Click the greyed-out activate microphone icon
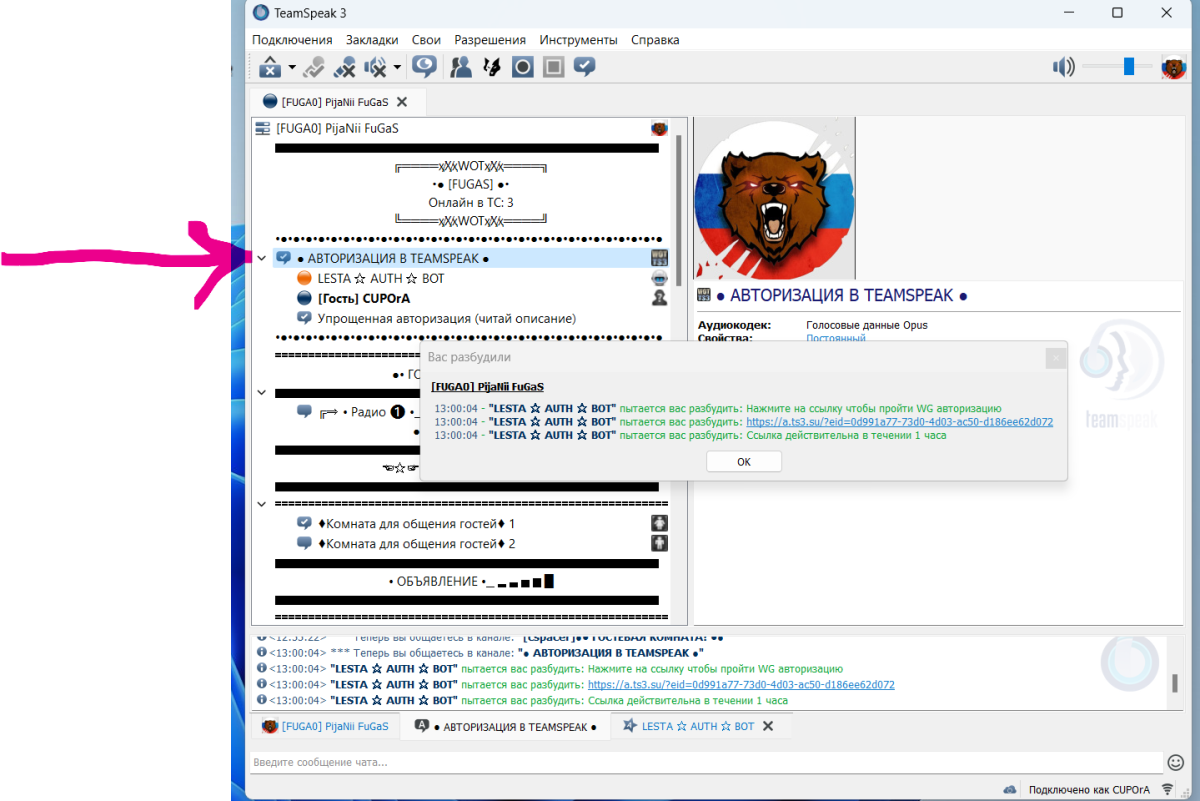1200x801 pixels. (314, 67)
